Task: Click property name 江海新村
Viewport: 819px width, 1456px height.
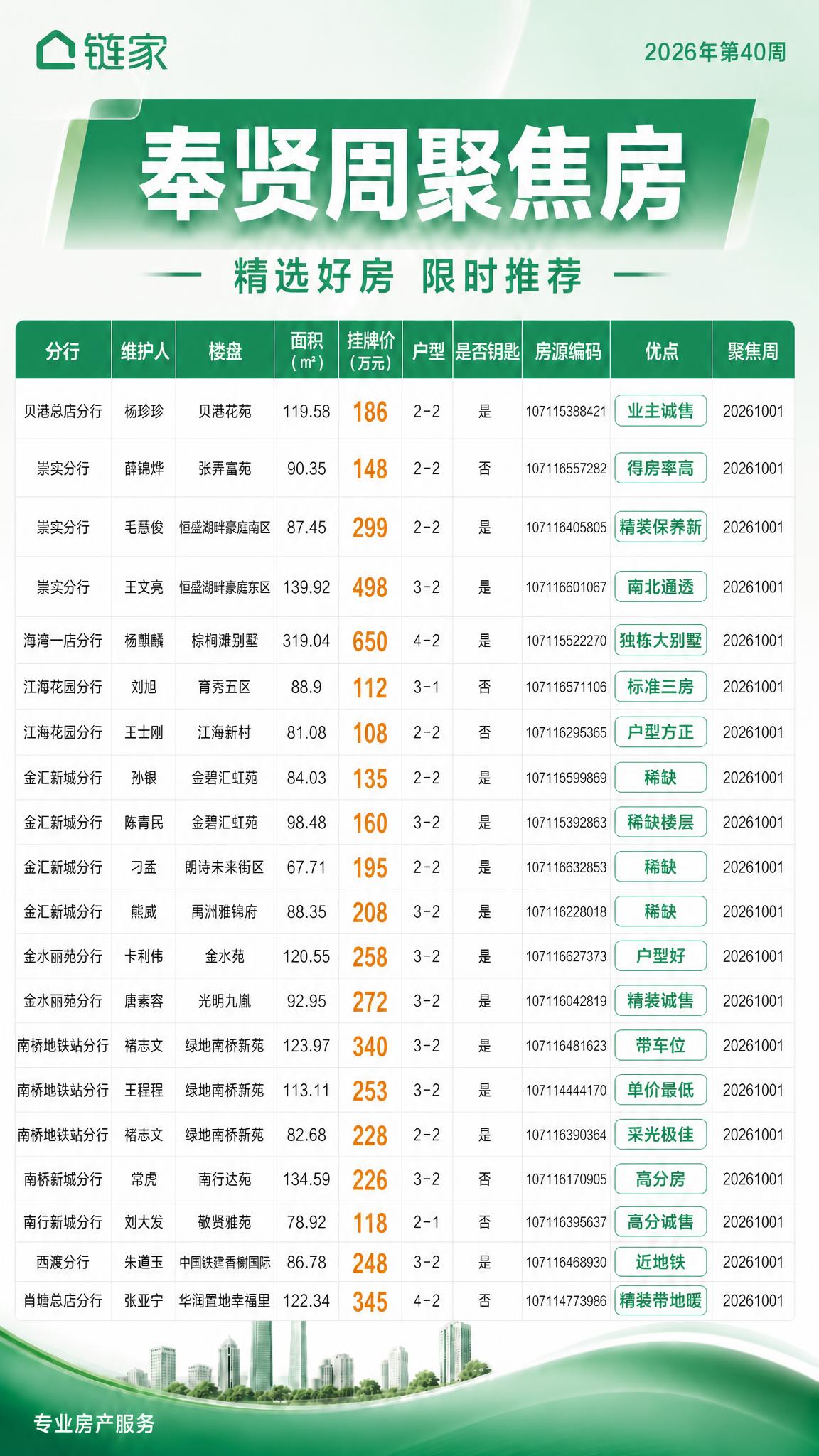Action: pyautogui.click(x=225, y=732)
